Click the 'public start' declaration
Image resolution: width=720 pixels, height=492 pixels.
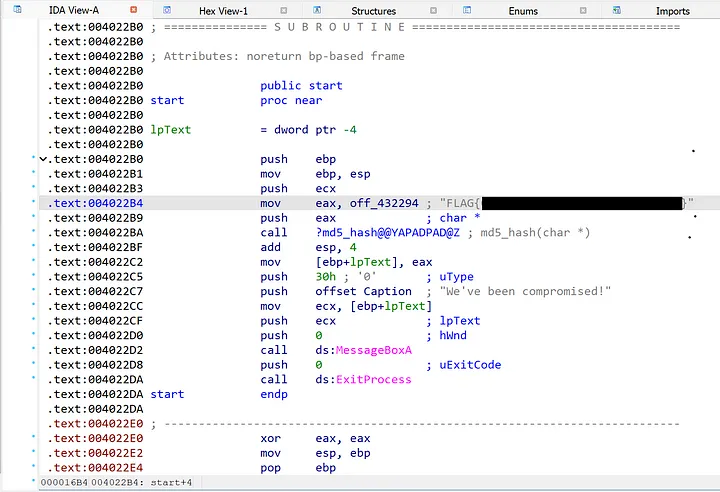tap(301, 85)
